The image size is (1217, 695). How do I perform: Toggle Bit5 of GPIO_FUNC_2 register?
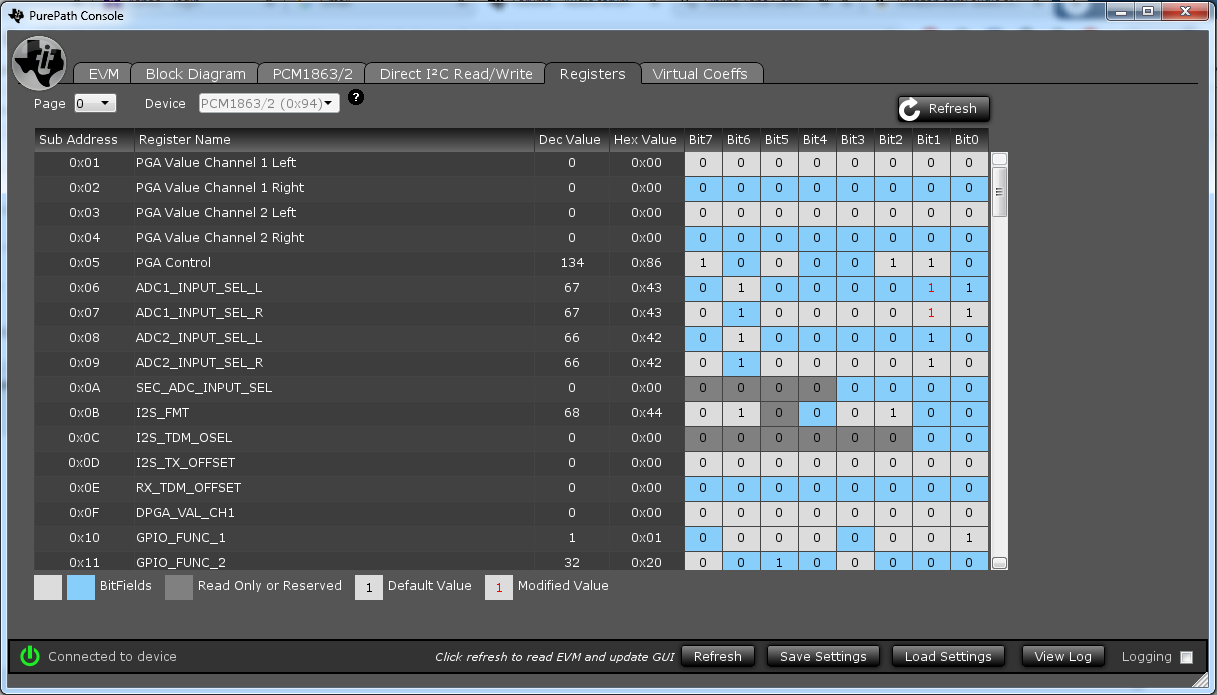[779, 562]
